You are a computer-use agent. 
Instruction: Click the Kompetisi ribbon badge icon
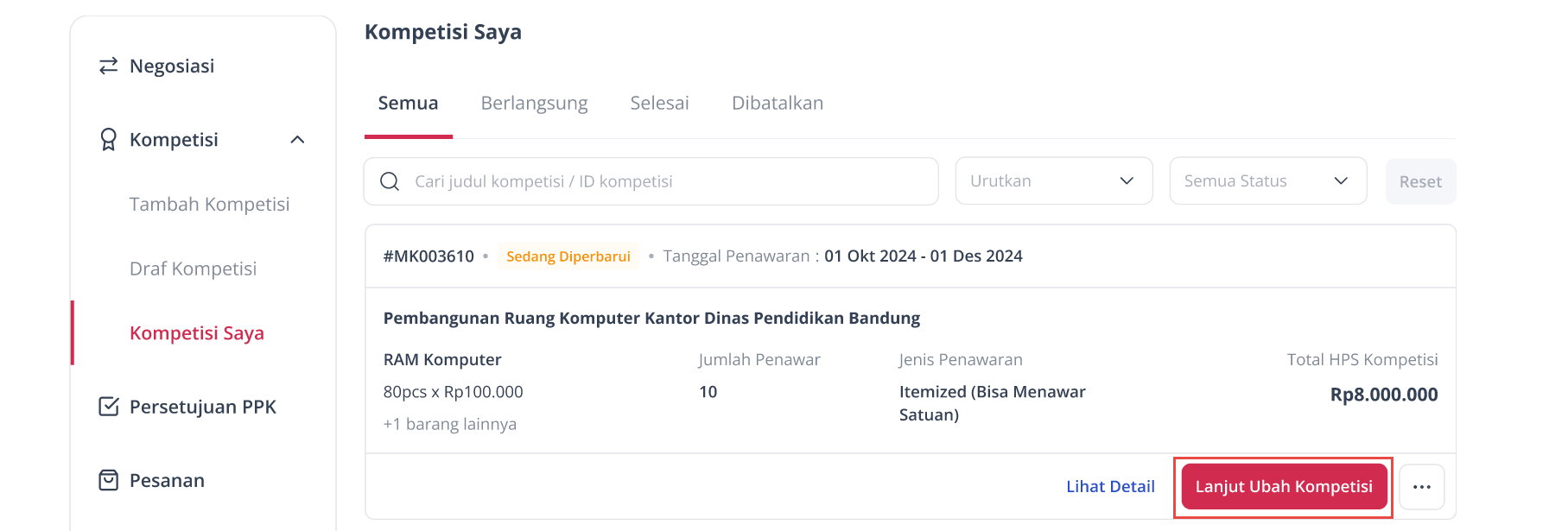coord(108,140)
